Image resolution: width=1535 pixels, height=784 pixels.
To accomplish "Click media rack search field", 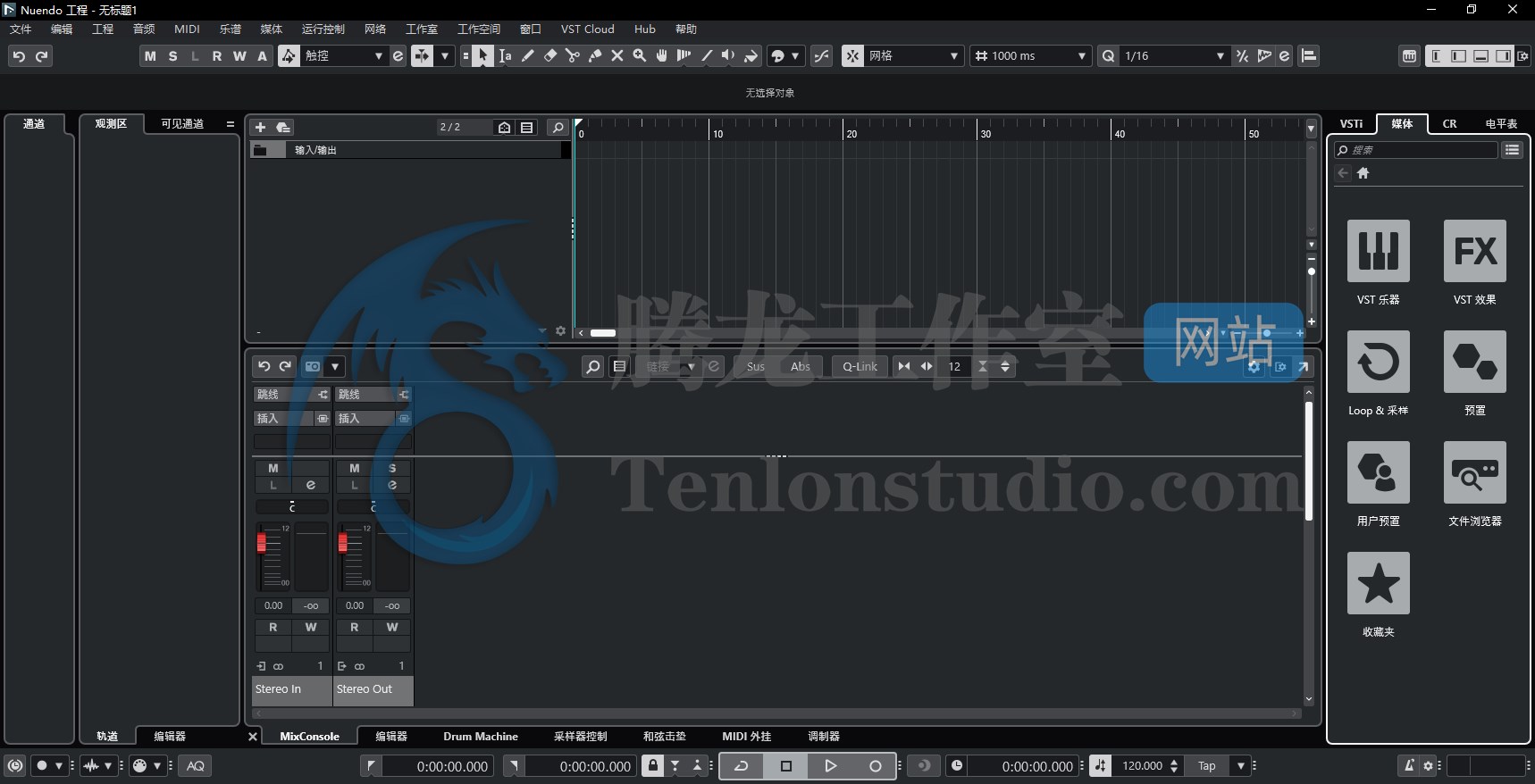I will pyautogui.click(x=1415, y=150).
